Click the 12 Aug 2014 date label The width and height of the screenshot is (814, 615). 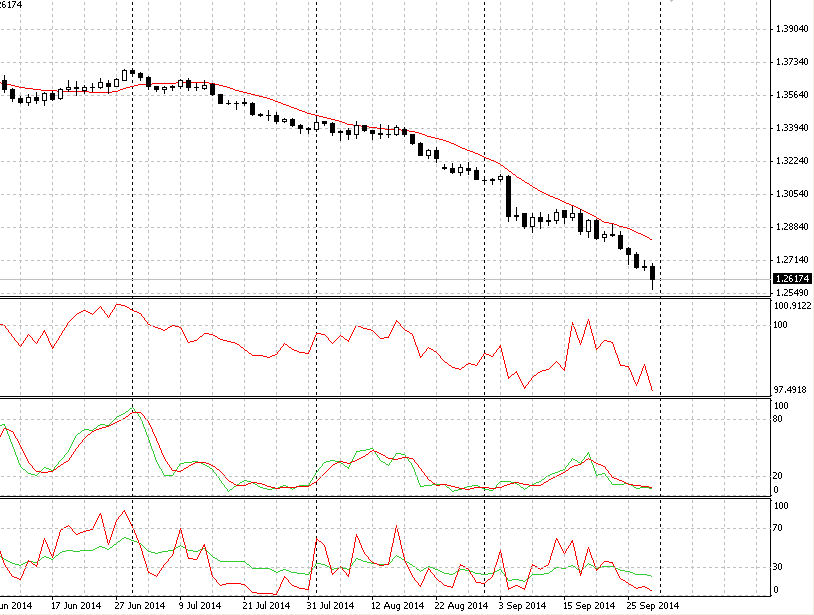pos(397,606)
